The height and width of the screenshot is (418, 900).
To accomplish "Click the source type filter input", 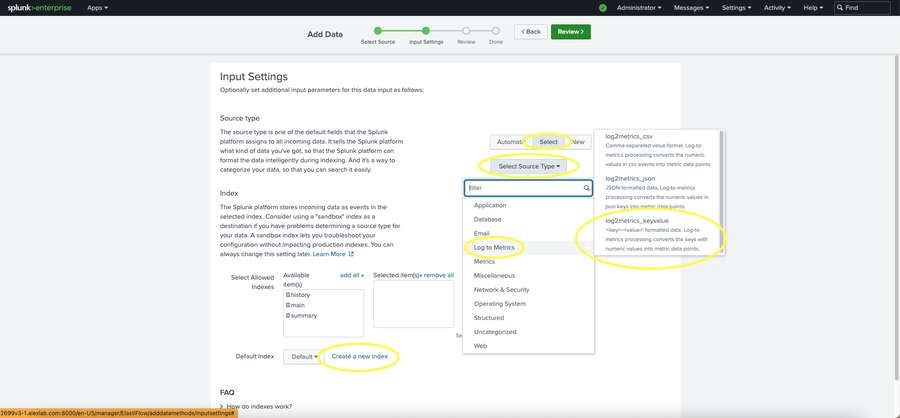I will click(x=523, y=187).
